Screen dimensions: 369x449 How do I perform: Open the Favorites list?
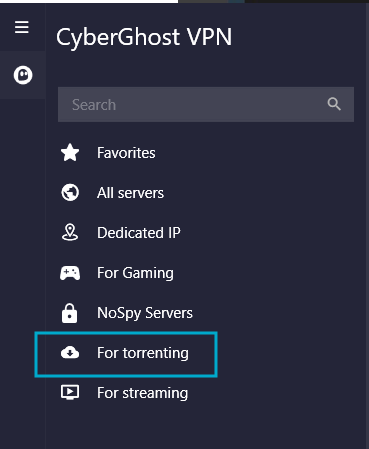pos(126,153)
